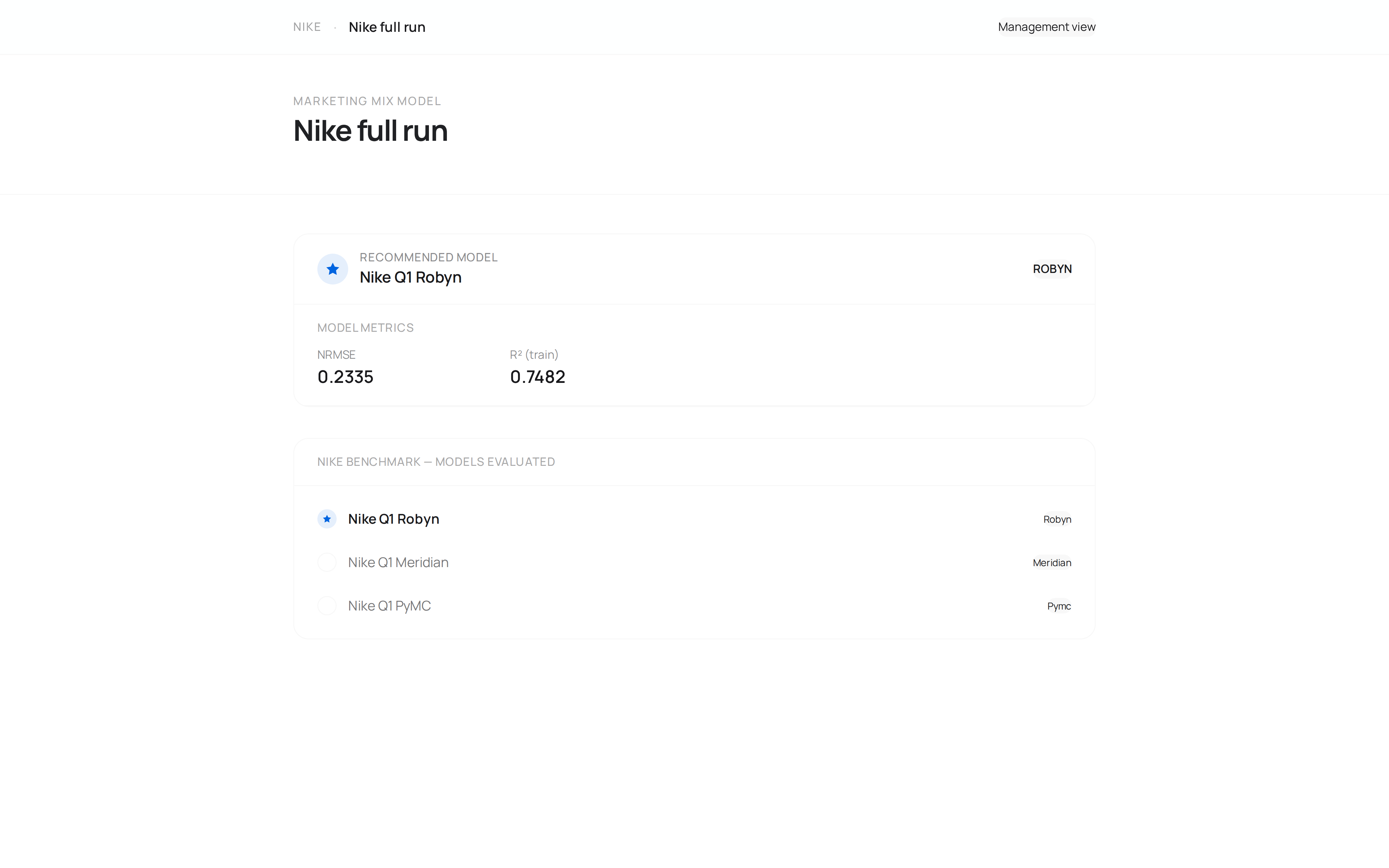The height and width of the screenshot is (868, 1389).
Task: Click the Meridian tag in models list
Action: tap(1052, 563)
